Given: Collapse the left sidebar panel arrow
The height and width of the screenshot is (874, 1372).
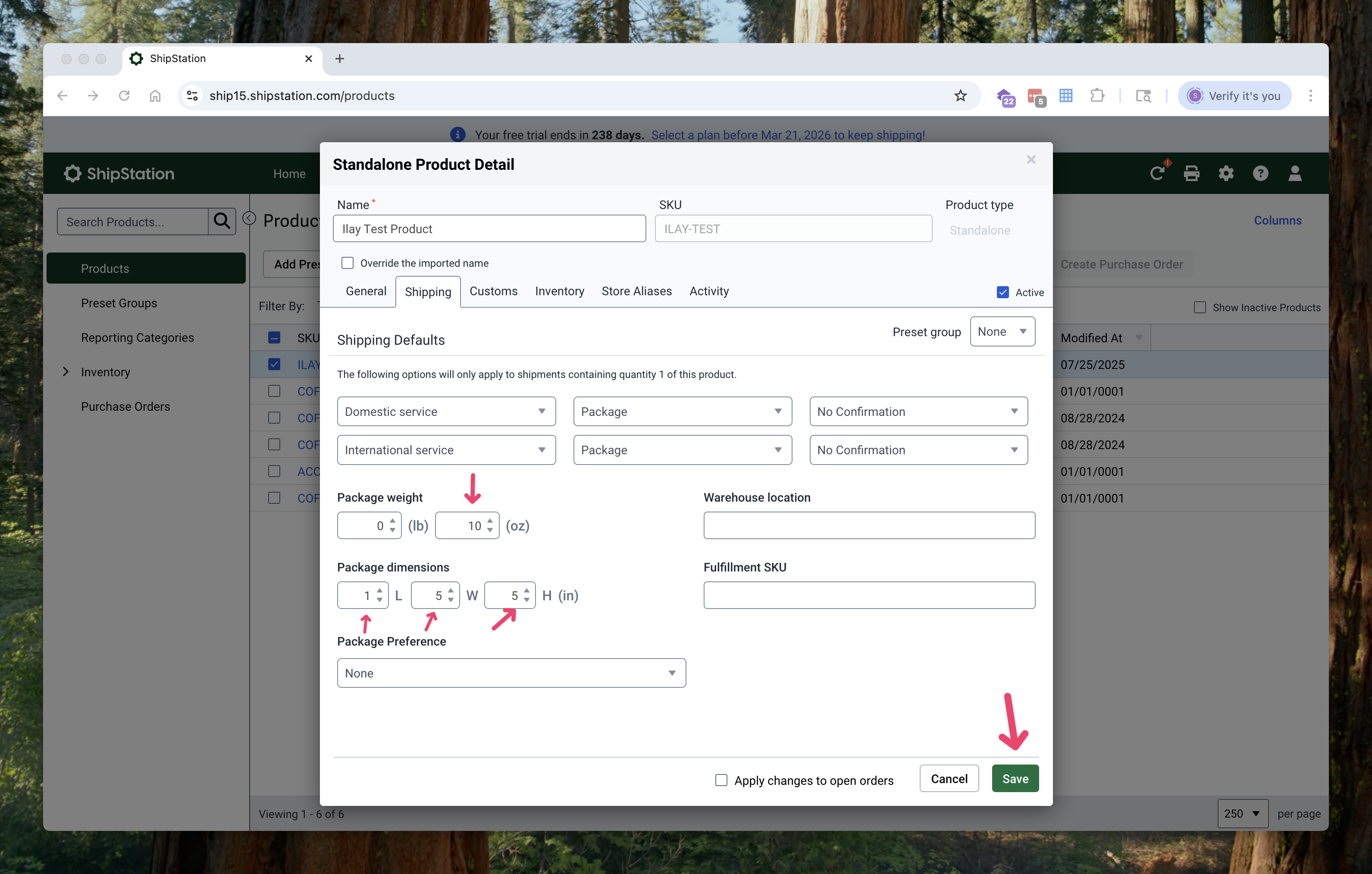Looking at the screenshot, I should click(x=249, y=218).
